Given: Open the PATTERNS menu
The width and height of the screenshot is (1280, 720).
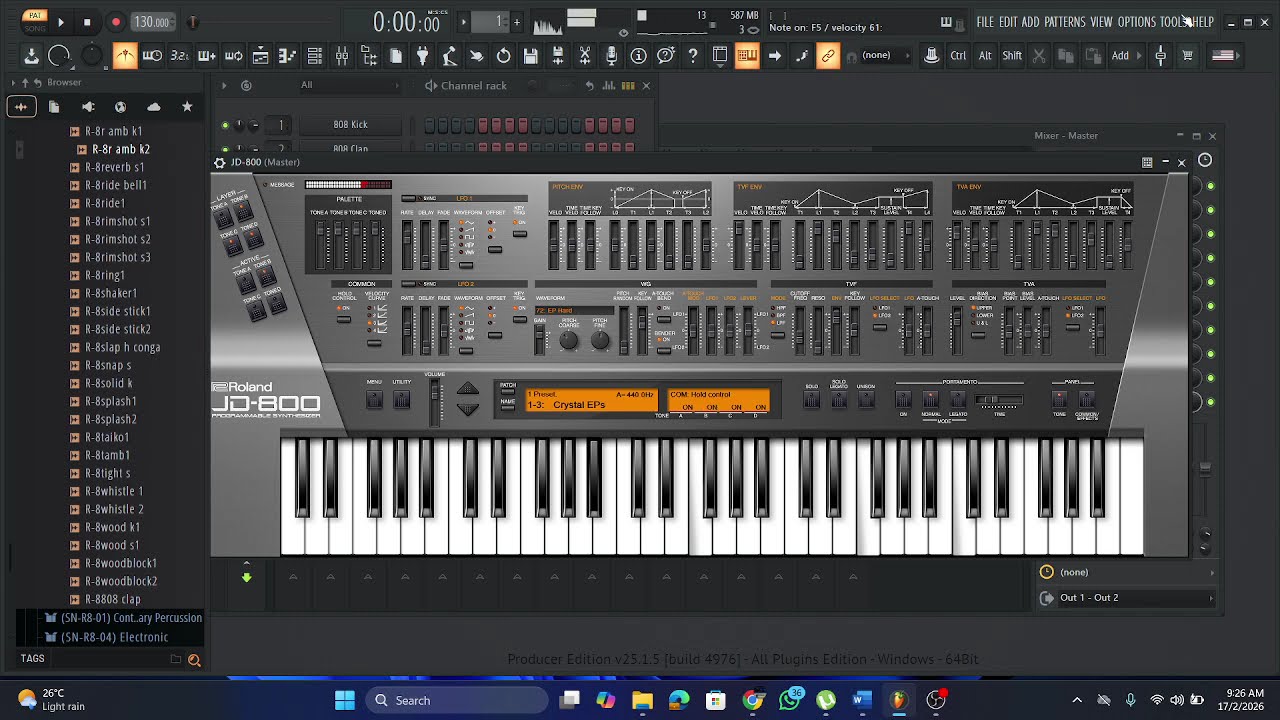Looking at the screenshot, I should tap(1065, 22).
